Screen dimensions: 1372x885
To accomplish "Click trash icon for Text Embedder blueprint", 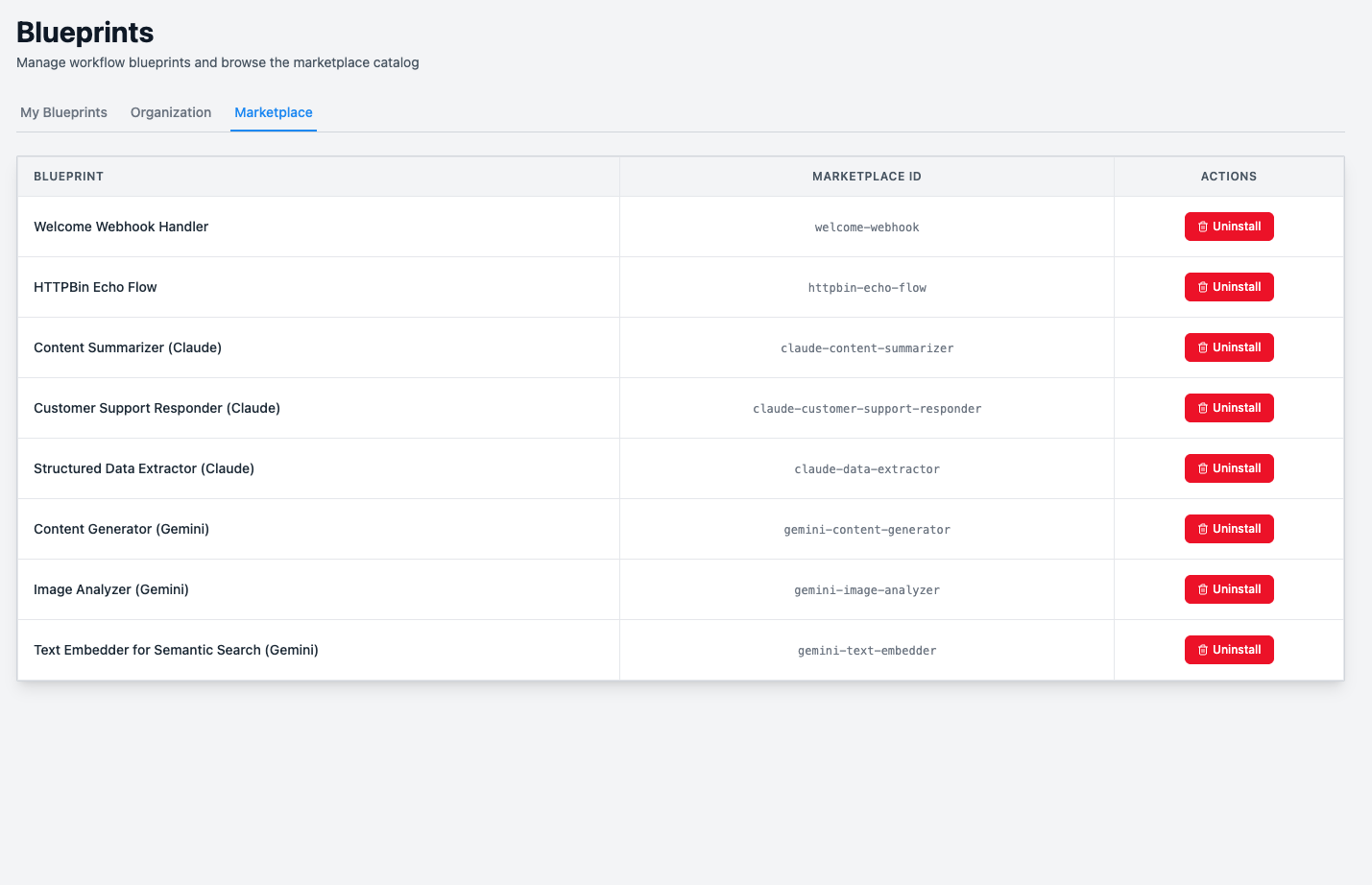I will pos(1203,651).
